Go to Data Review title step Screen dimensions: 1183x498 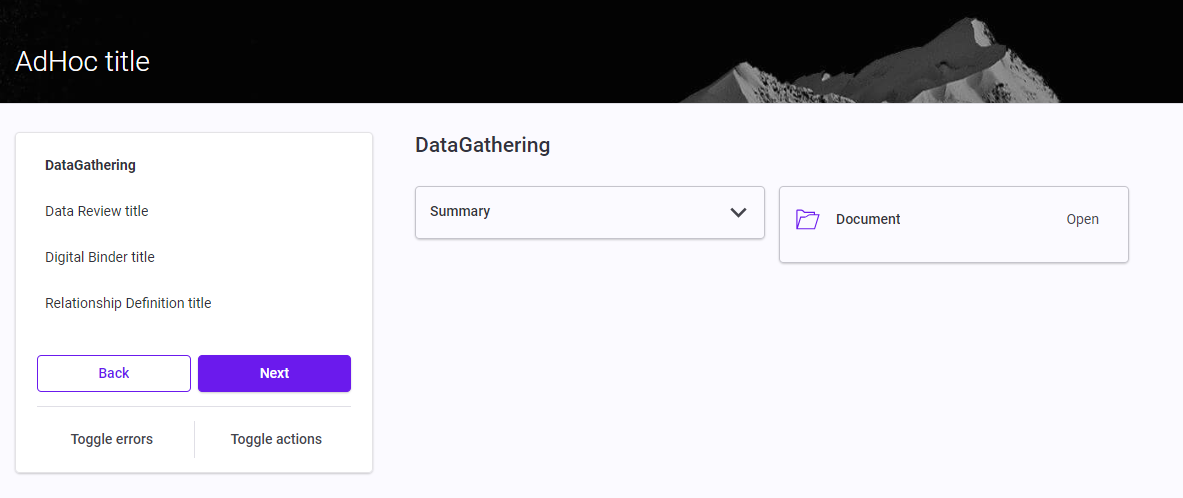click(x=97, y=211)
